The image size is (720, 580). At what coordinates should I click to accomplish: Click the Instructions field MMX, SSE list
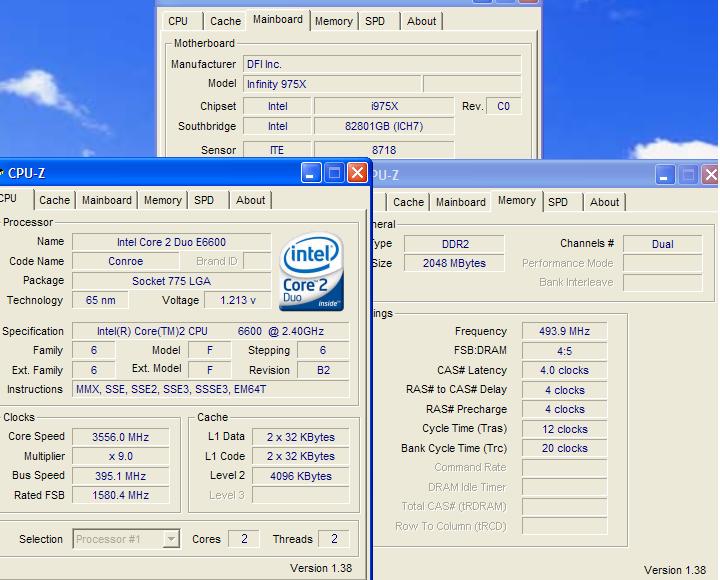coord(211,389)
